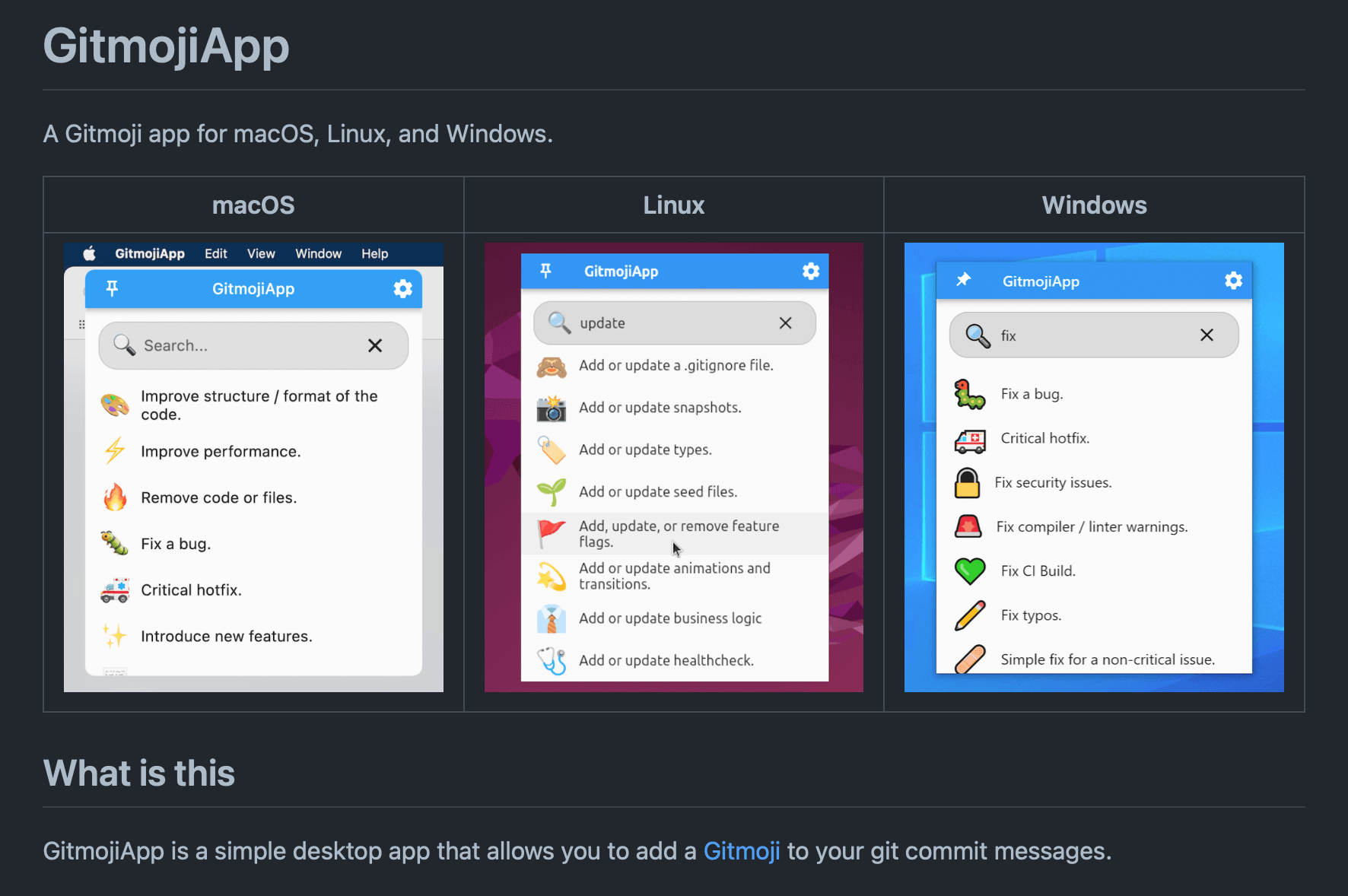The image size is (1348, 896).
Task: Open the Help menu
Action: (374, 253)
